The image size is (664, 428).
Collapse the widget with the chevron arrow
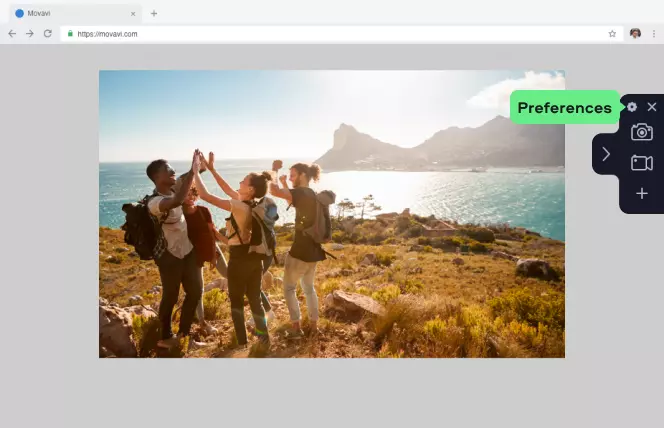(x=606, y=154)
